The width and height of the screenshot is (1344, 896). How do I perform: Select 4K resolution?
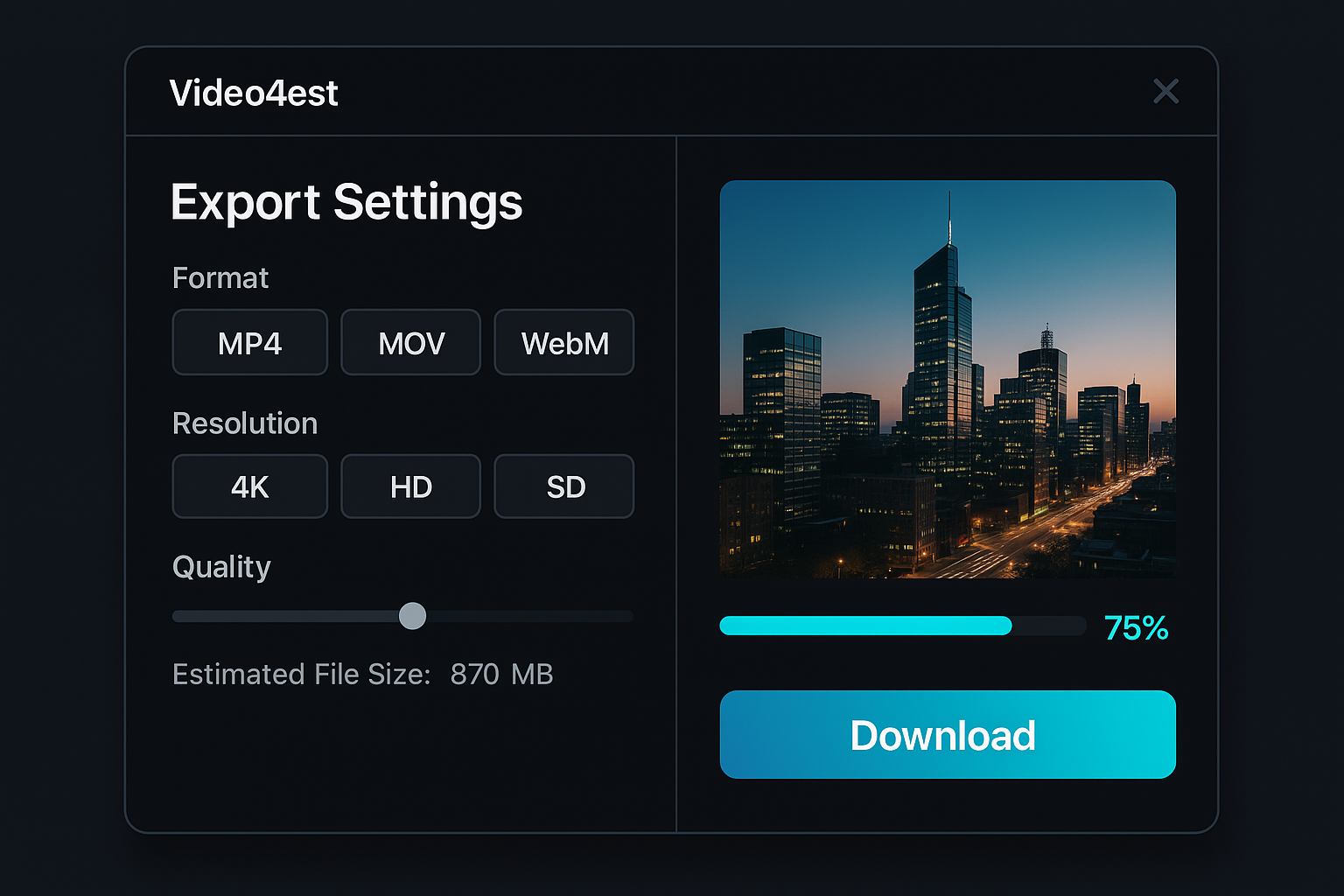249,486
